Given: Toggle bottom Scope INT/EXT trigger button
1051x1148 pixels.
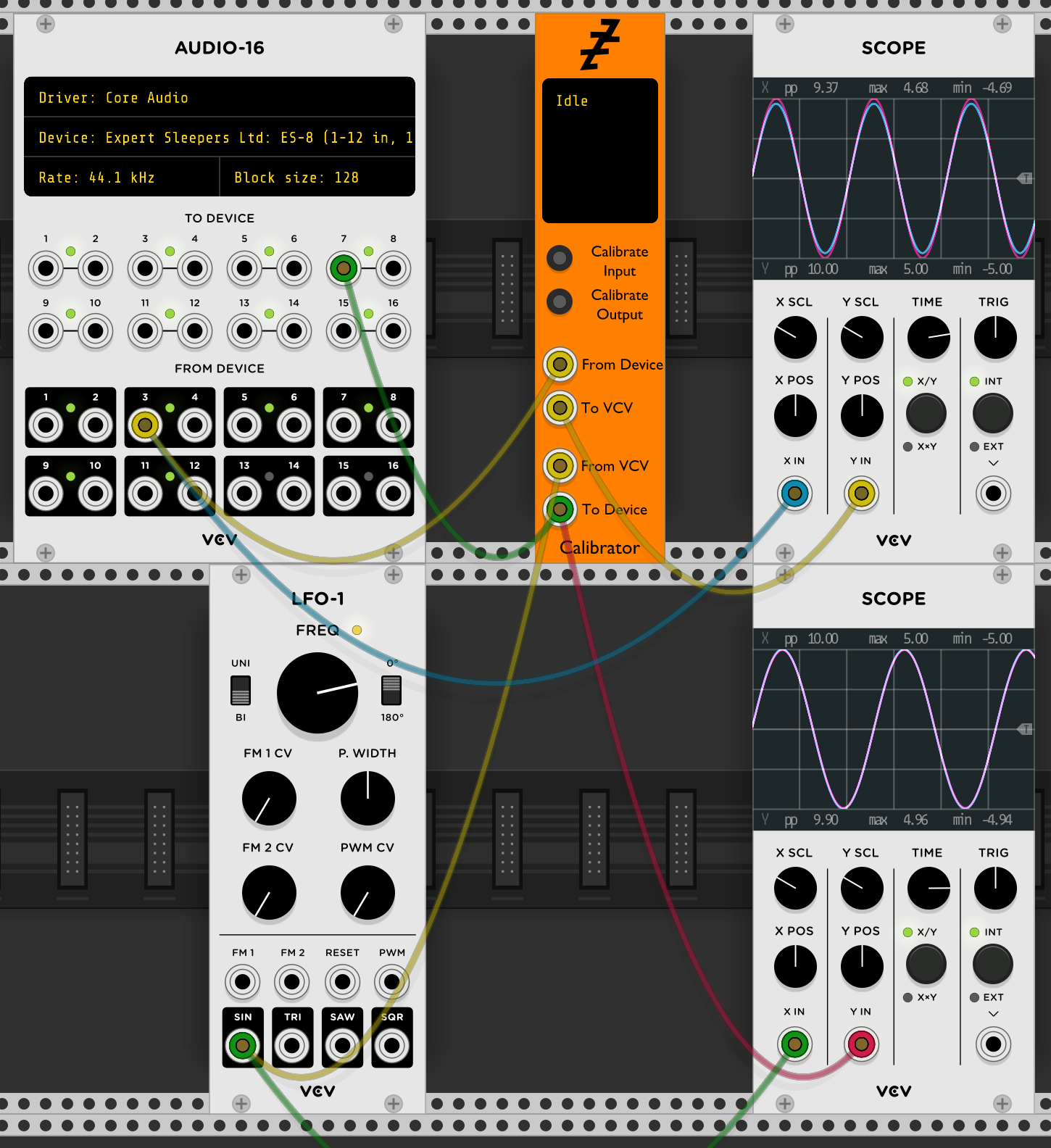Looking at the screenshot, I should click(x=993, y=965).
